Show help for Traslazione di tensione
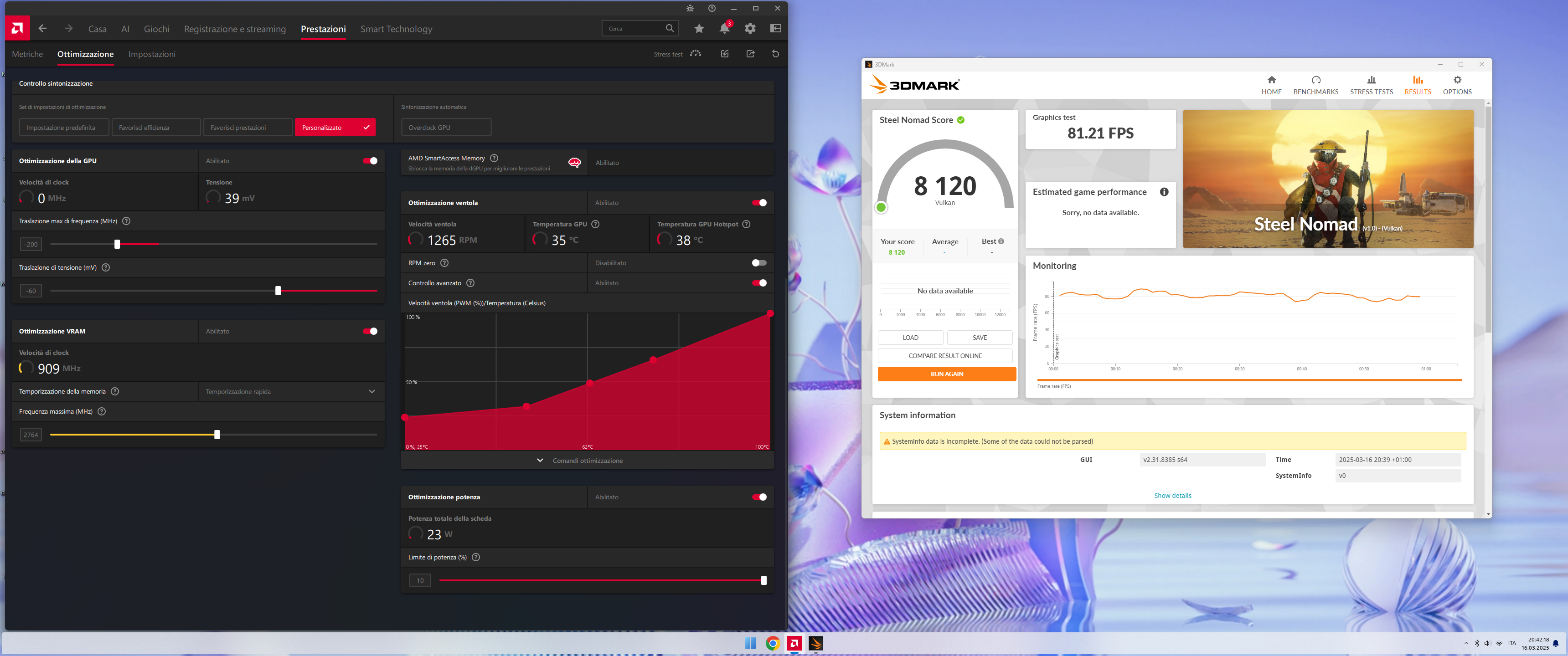1568x656 pixels. (105, 267)
